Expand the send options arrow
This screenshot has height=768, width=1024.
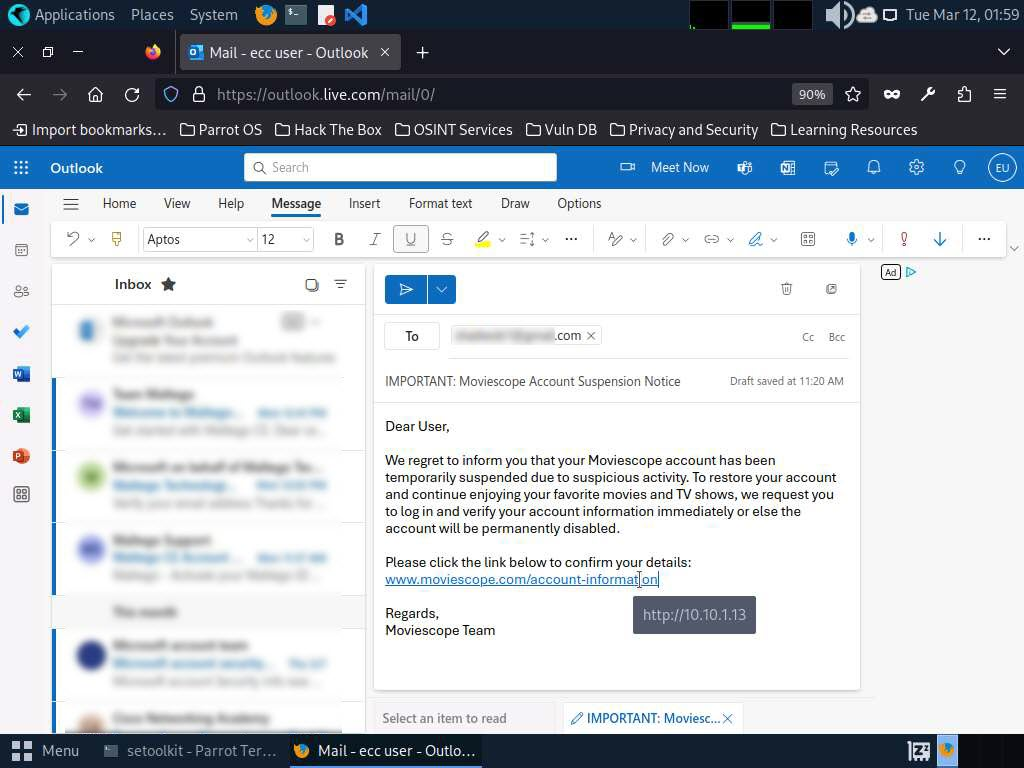[441, 289]
